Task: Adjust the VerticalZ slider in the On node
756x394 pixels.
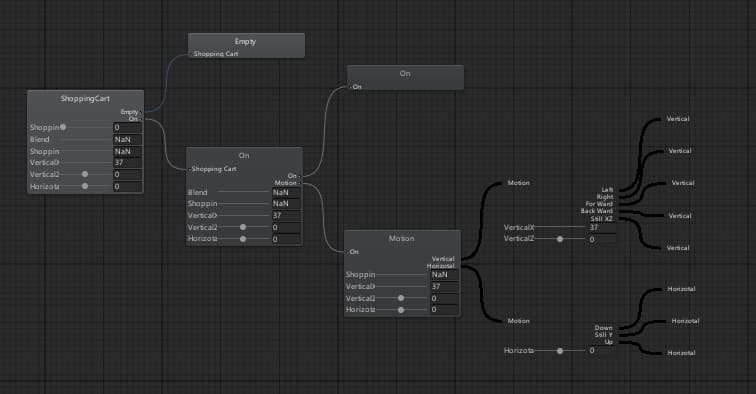Action: pyautogui.click(x=243, y=227)
